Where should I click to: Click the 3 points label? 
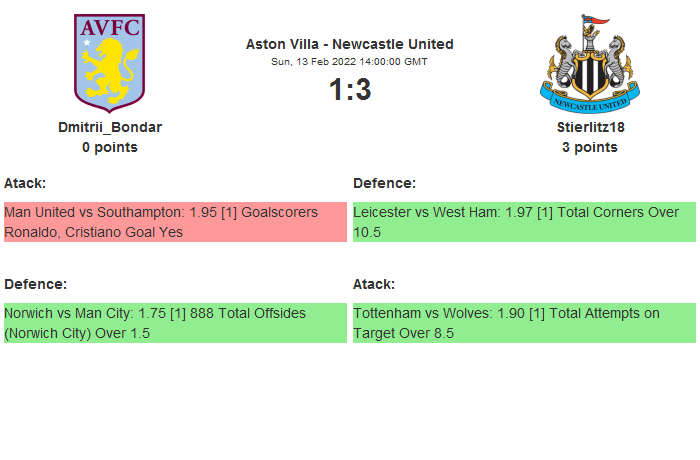coord(590,147)
